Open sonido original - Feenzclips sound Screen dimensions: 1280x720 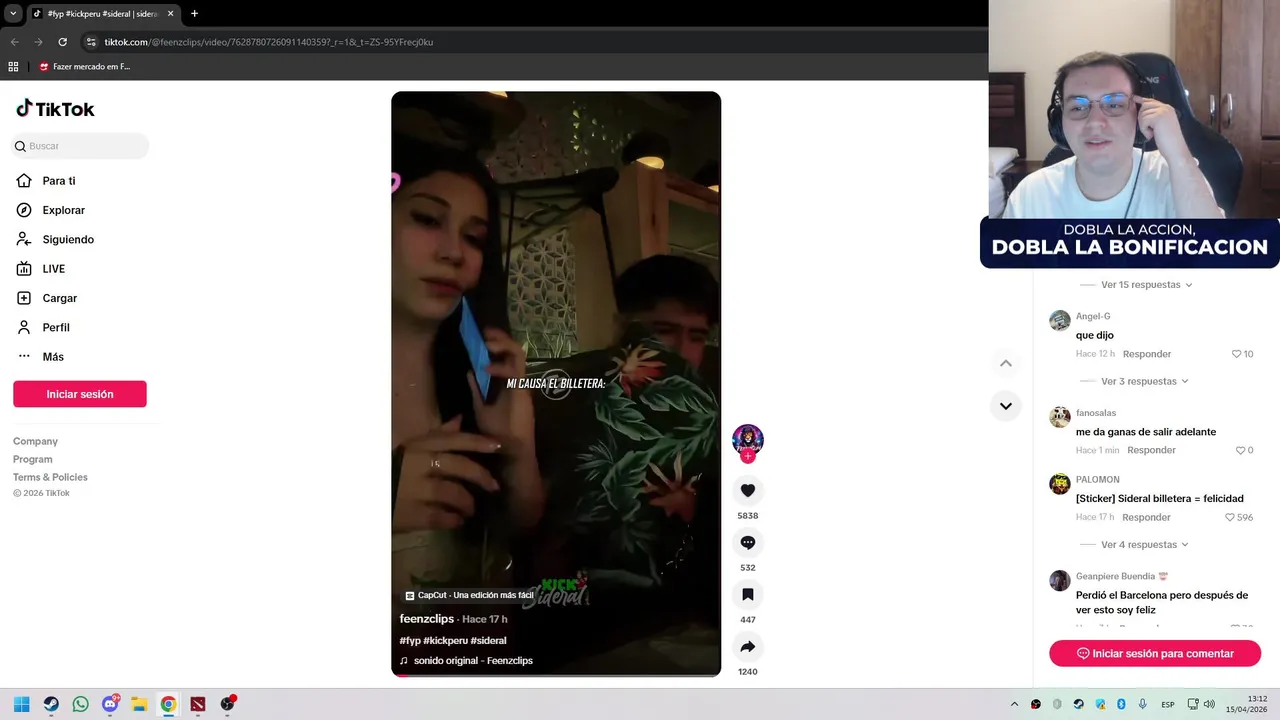pyautogui.click(x=466, y=661)
